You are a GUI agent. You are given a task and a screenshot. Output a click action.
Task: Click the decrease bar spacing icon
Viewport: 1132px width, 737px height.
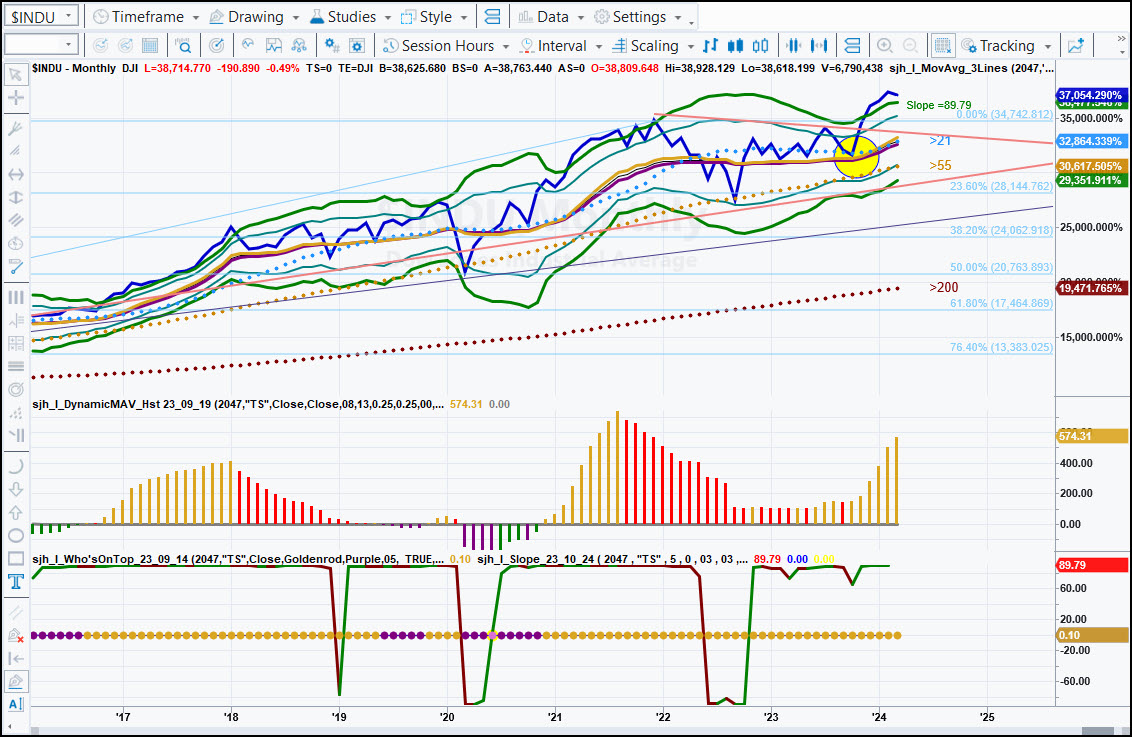point(793,45)
